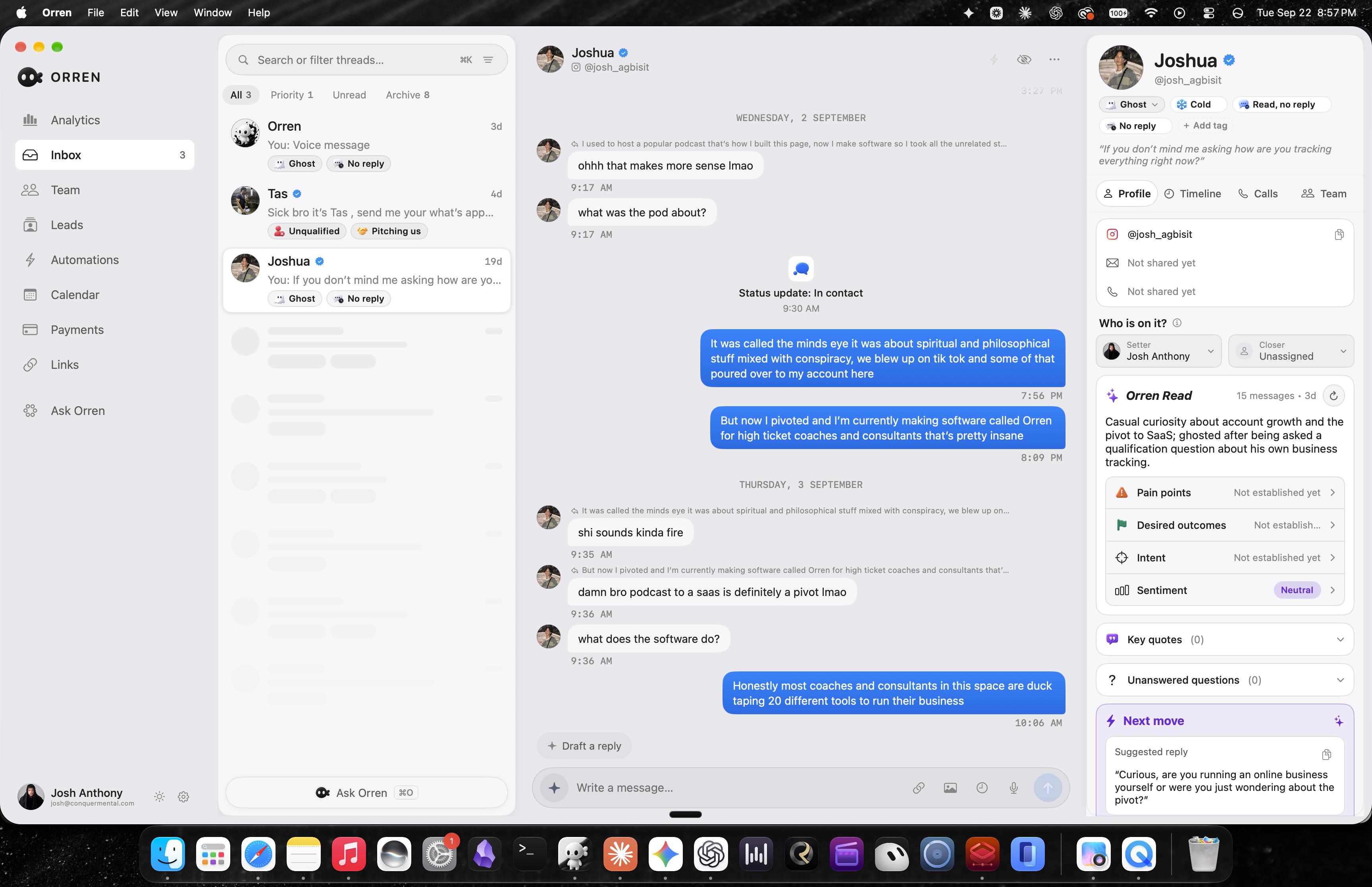
Task: Open the Setter Josh Anthony dropdown
Action: pyautogui.click(x=1158, y=351)
